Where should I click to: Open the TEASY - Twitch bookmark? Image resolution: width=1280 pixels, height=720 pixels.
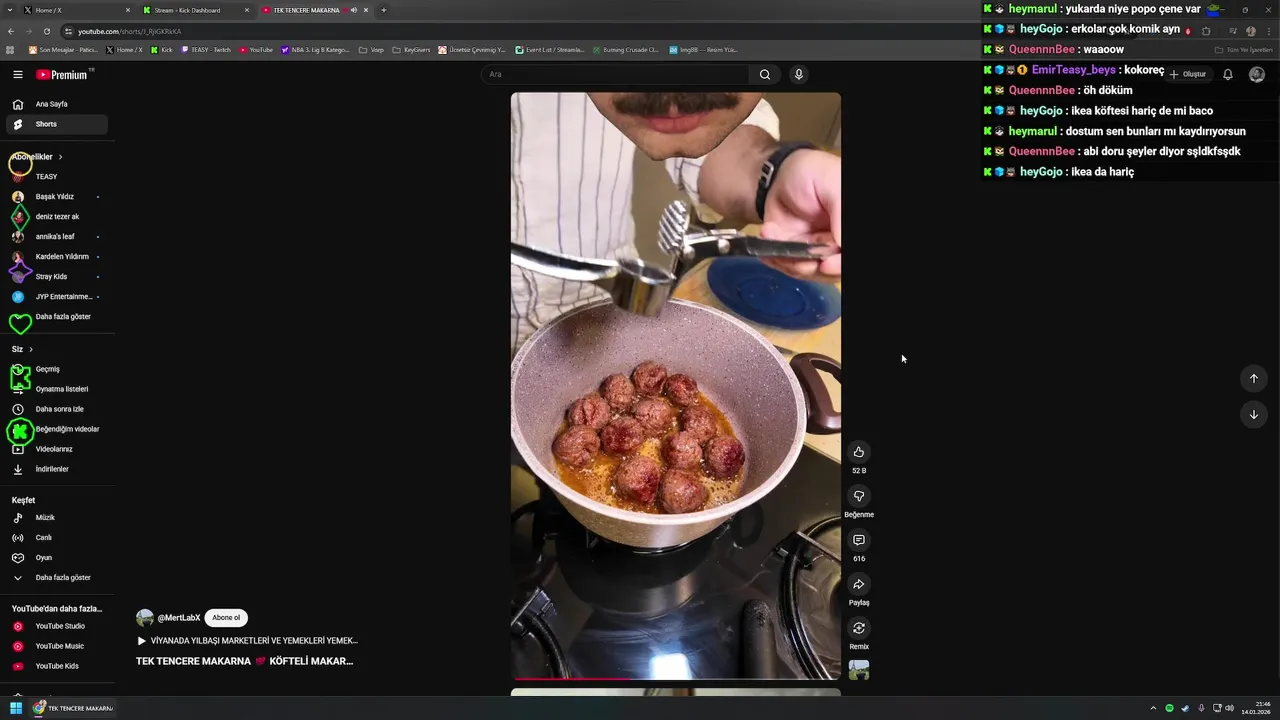205,49
